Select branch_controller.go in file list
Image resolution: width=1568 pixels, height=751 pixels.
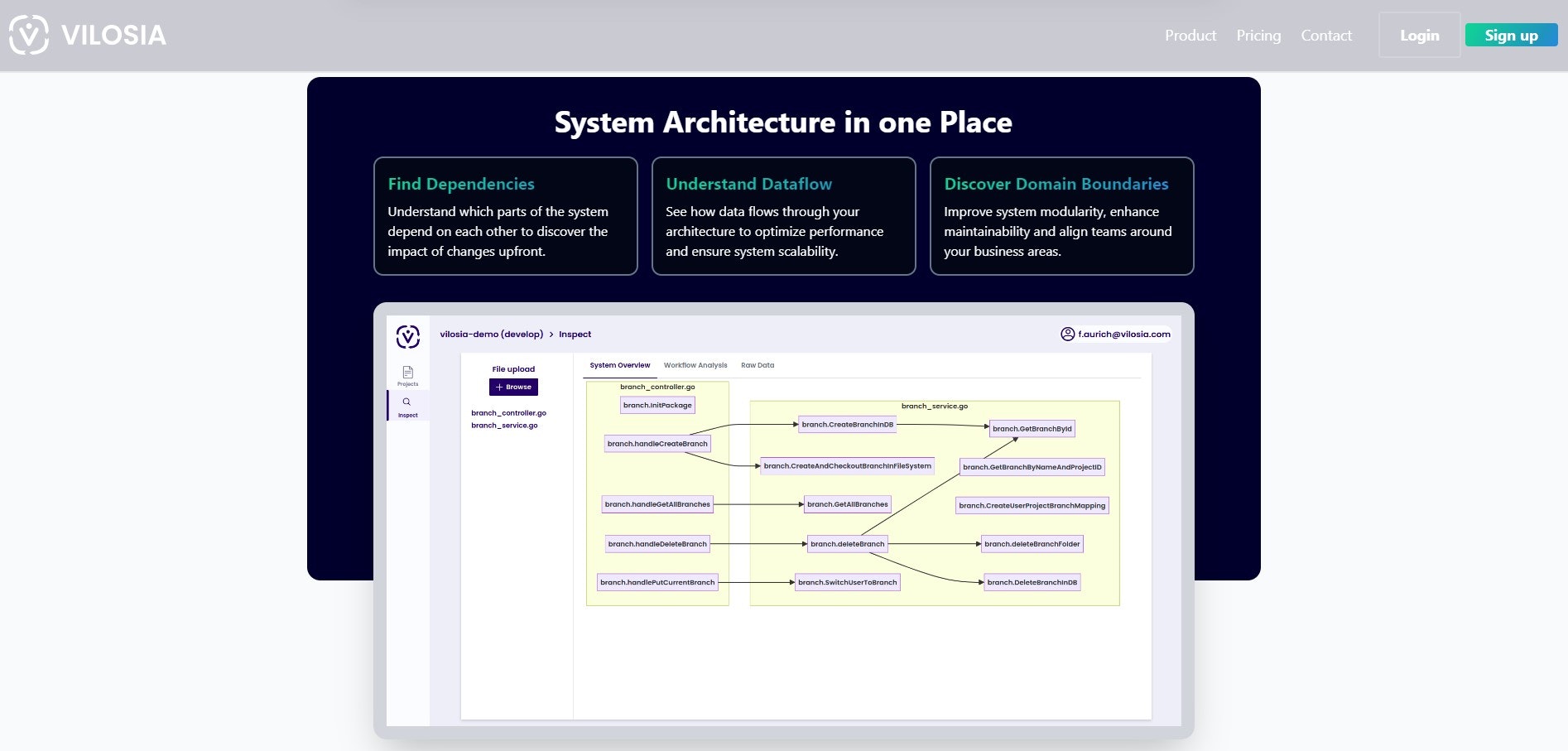[x=509, y=413]
